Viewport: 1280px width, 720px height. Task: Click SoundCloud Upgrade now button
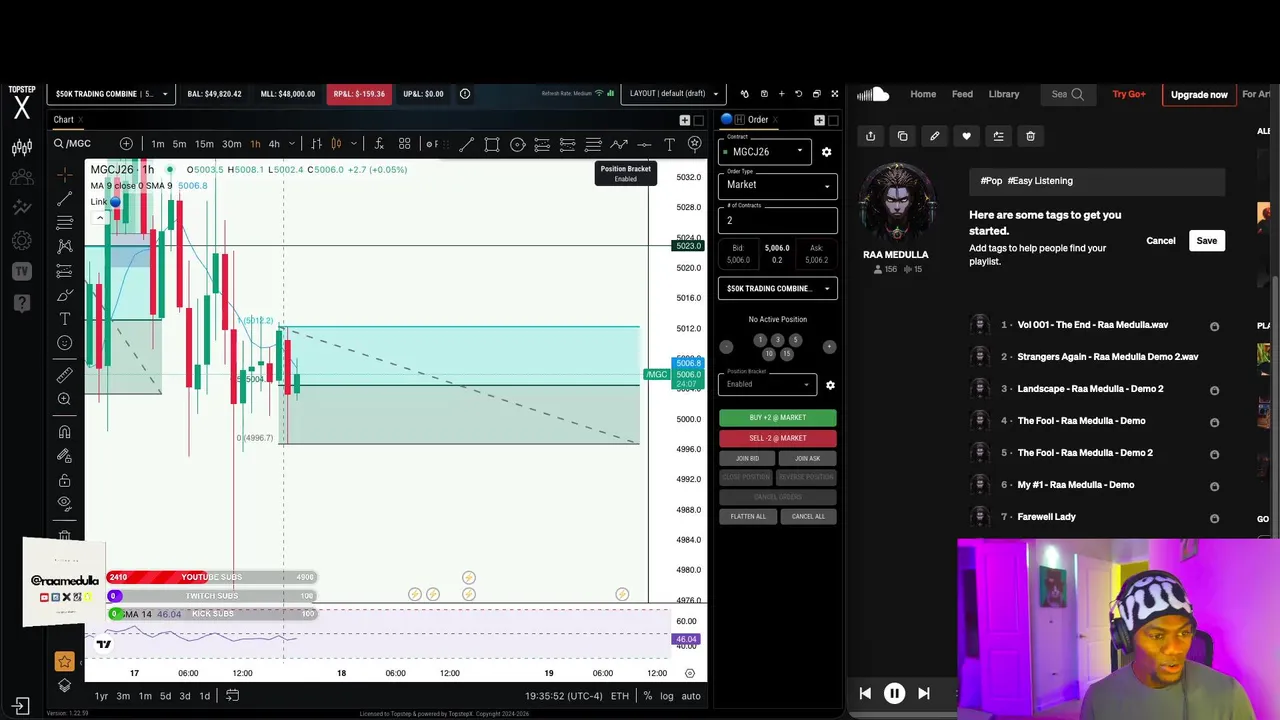pyautogui.click(x=1199, y=95)
